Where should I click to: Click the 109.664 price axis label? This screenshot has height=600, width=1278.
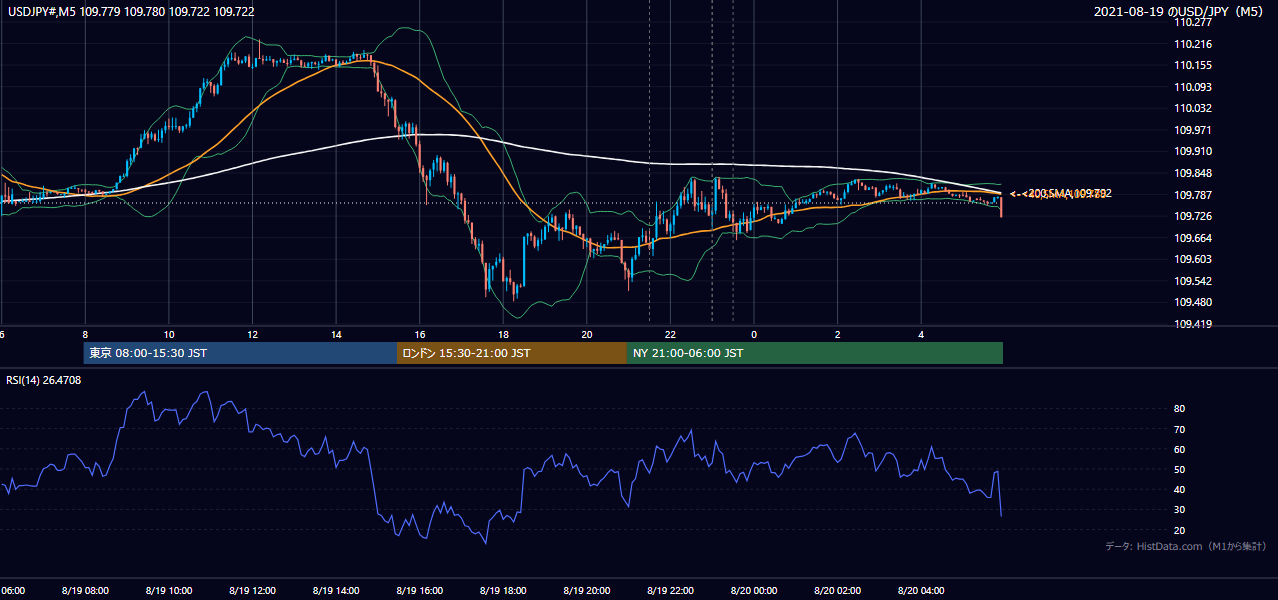pos(1193,238)
